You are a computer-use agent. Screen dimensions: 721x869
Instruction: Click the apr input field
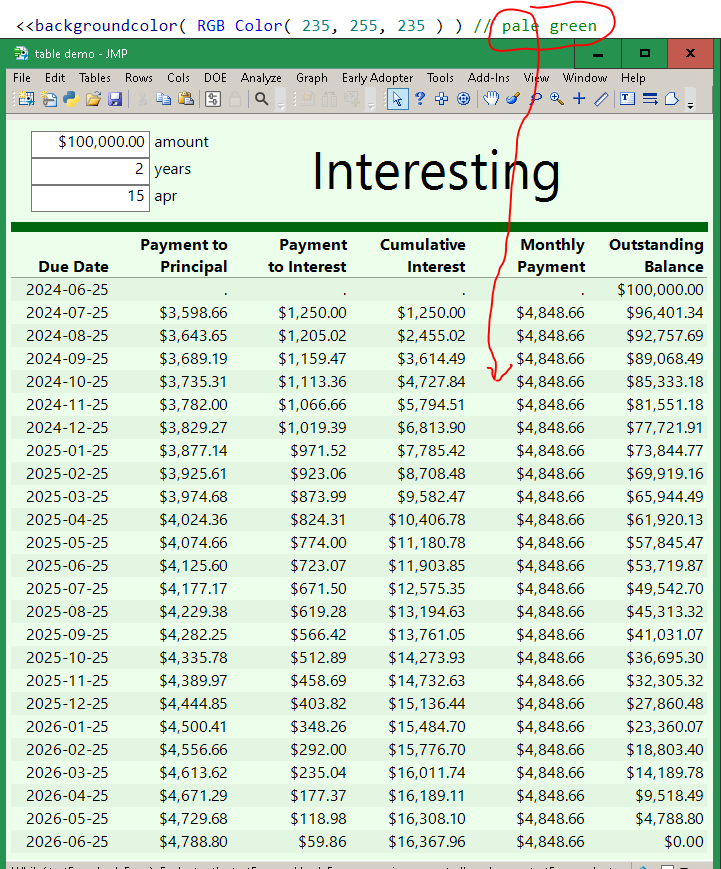coord(90,198)
